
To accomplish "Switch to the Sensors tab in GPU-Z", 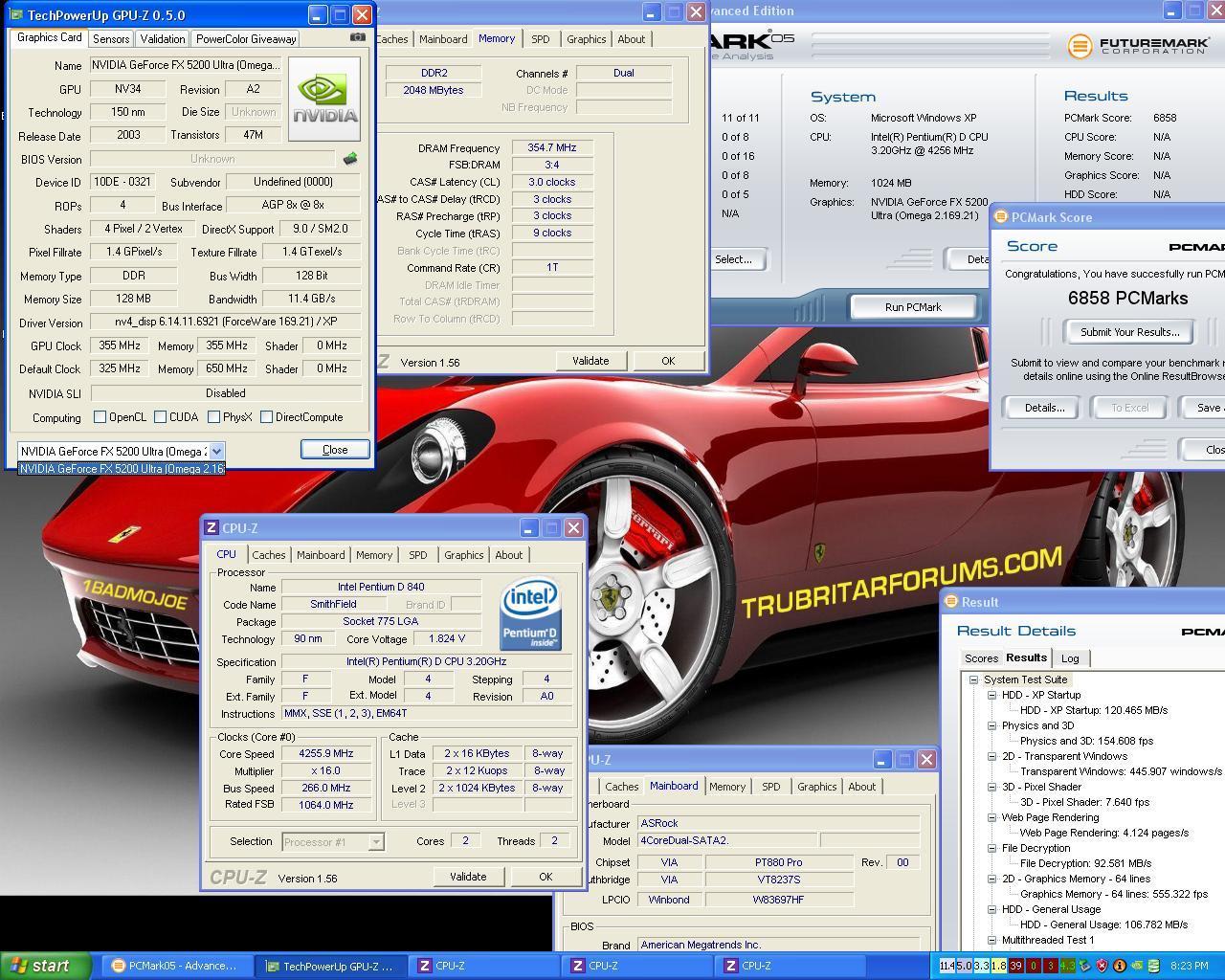I will [x=111, y=39].
